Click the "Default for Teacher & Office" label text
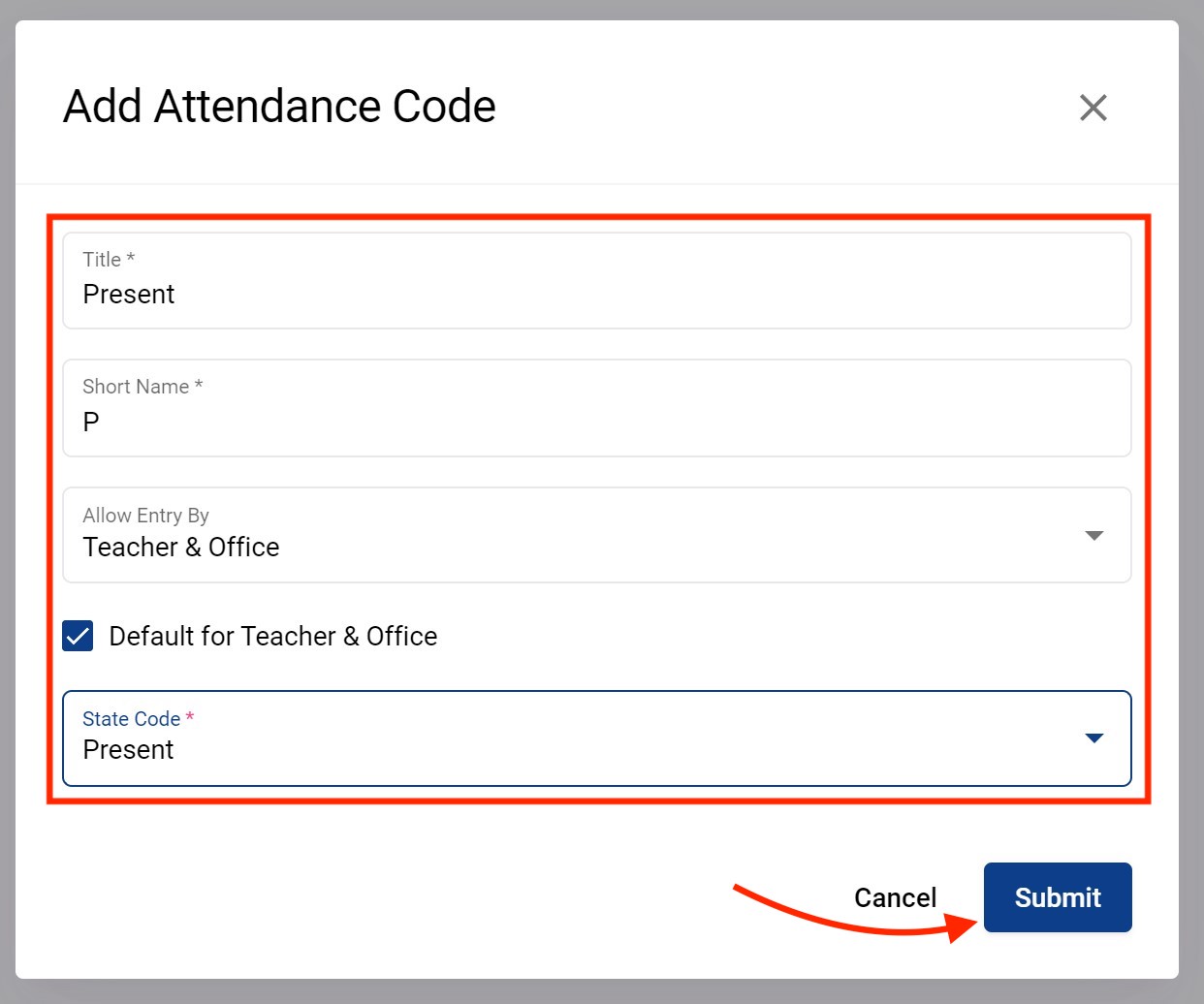 pyautogui.click(x=272, y=637)
